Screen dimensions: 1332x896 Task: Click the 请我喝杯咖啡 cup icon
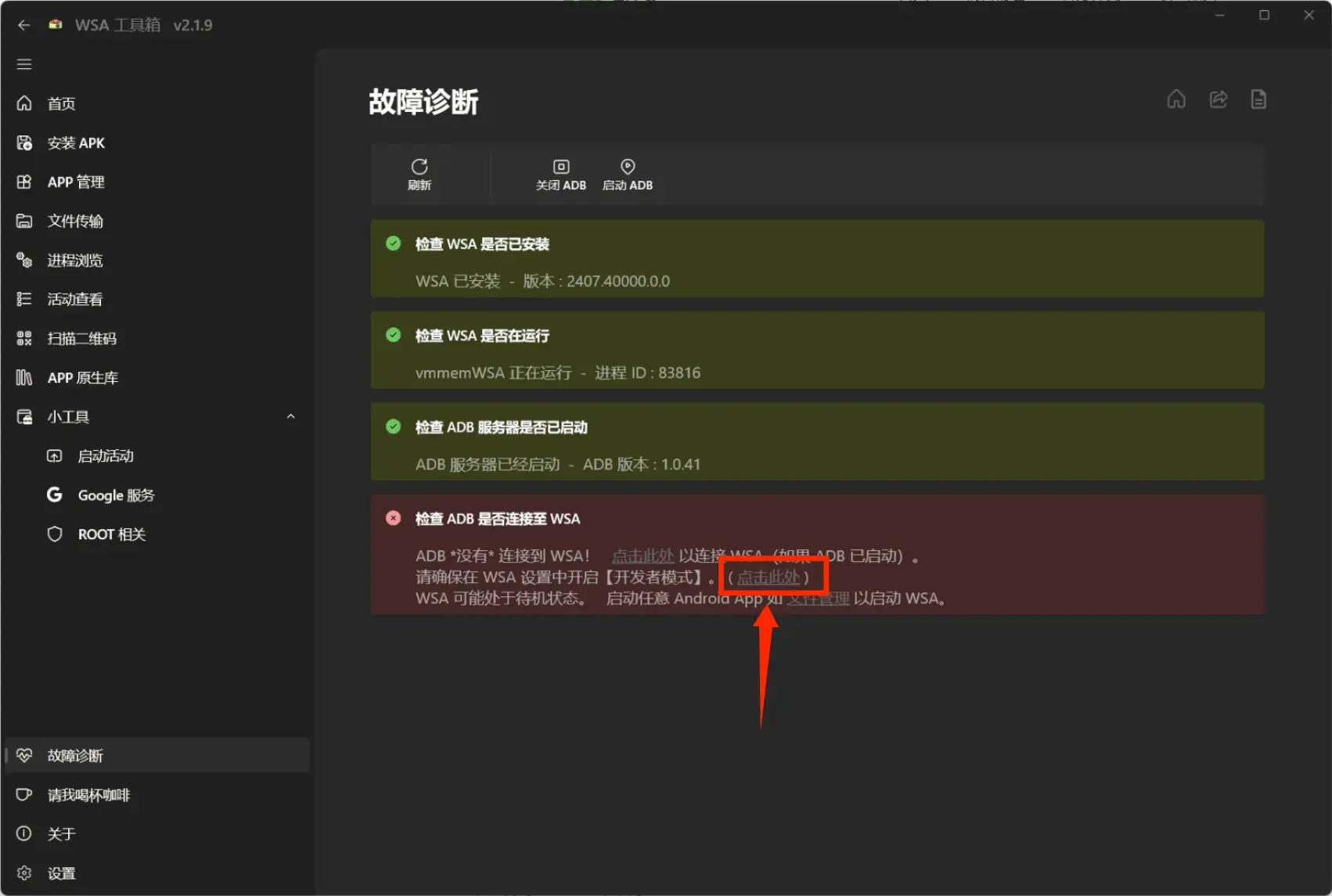tap(24, 794)
